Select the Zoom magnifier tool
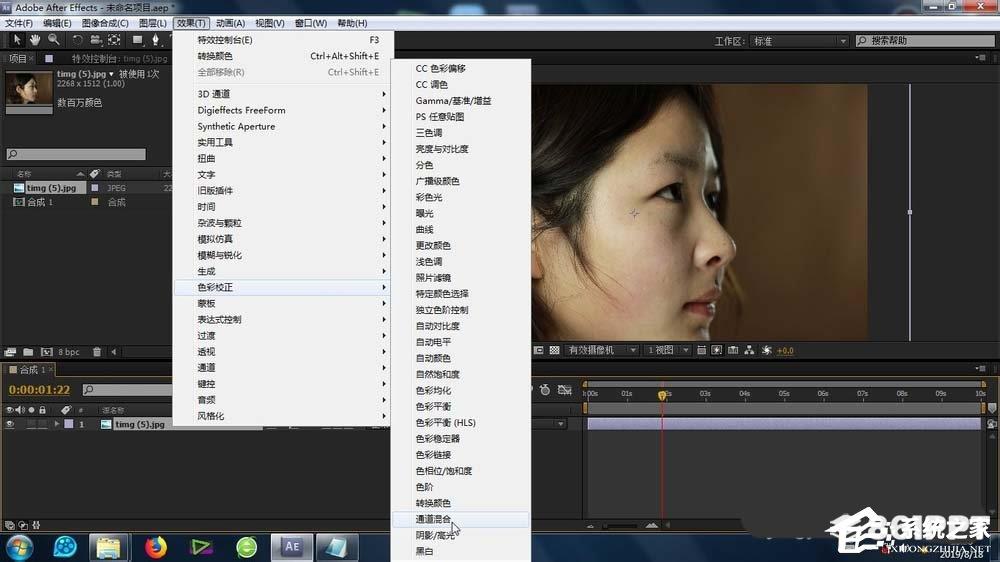The width and height of the screenshot is (1000, 562). point(54,40)
